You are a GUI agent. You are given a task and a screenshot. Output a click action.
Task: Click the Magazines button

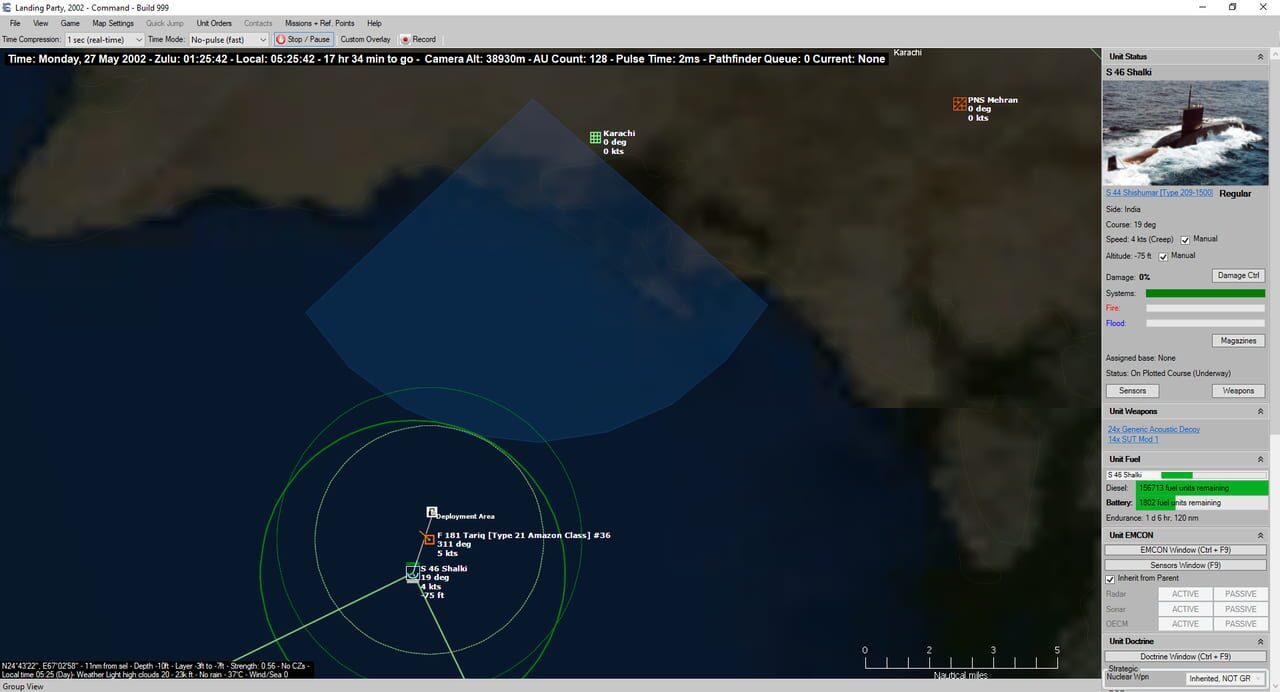pyautogui.click(x=1238, y=340)
